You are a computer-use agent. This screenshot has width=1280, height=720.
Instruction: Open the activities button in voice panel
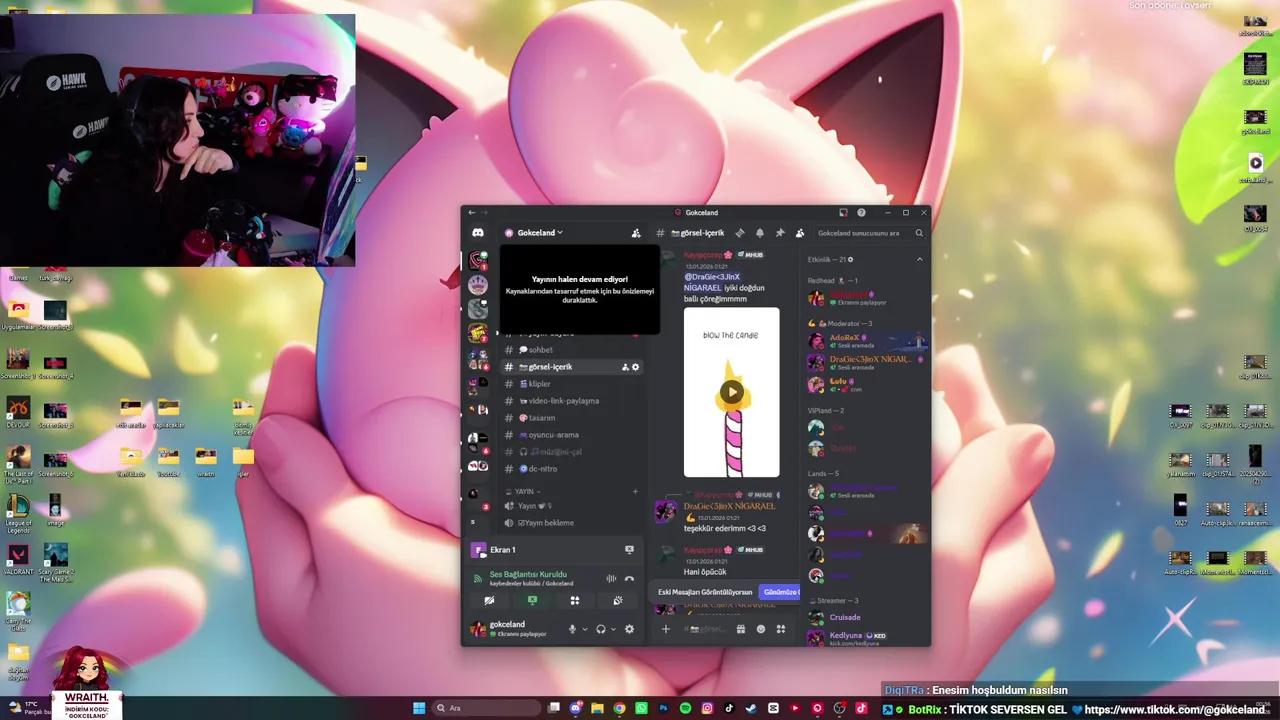pyautogui.click(x=575, y=600)
